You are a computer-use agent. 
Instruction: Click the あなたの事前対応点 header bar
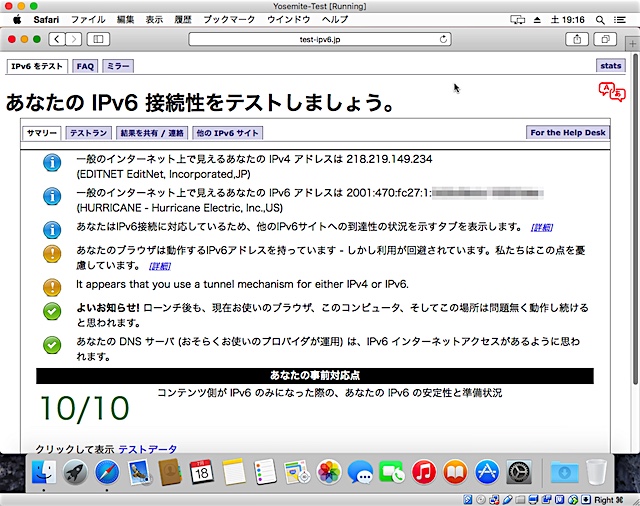315,375
